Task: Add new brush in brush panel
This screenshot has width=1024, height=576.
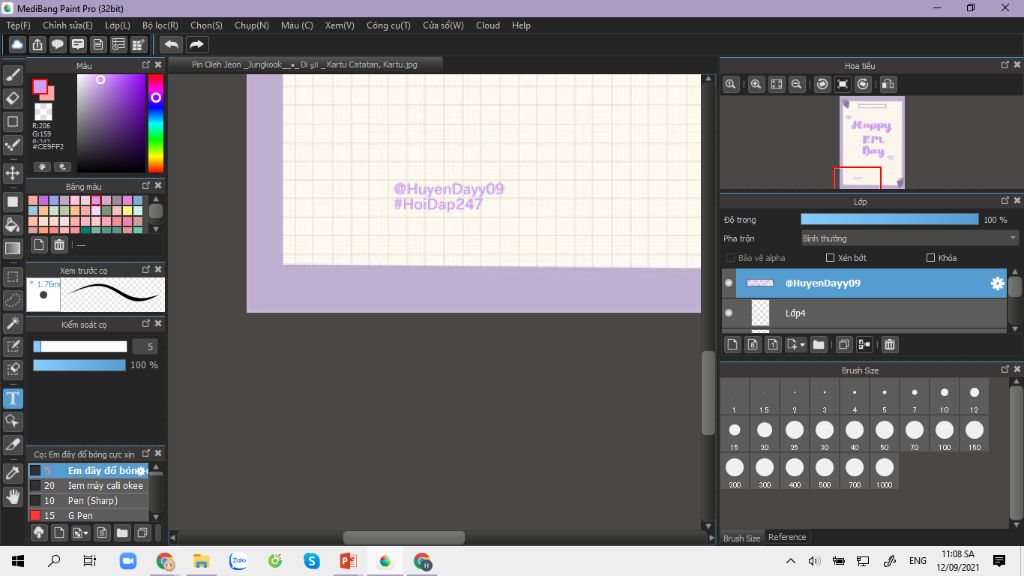Action: pyautogui.click(x=59, y=533)
